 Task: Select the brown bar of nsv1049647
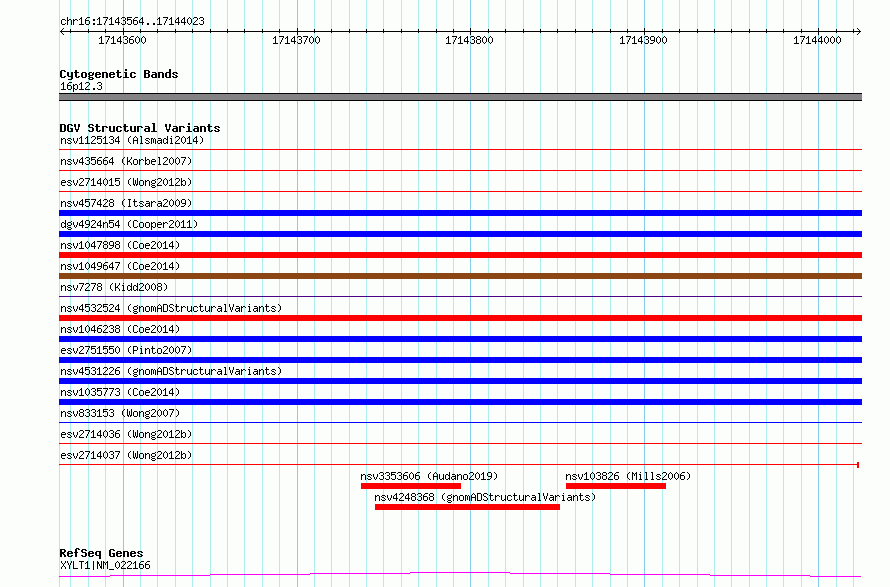[x=460, y=276]
